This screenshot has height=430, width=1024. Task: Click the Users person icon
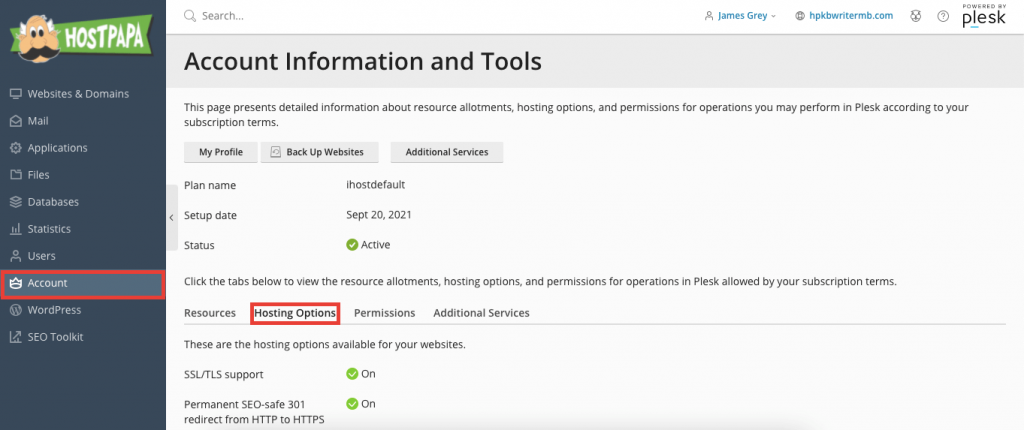pyautogui.click(x=16, y=256)
